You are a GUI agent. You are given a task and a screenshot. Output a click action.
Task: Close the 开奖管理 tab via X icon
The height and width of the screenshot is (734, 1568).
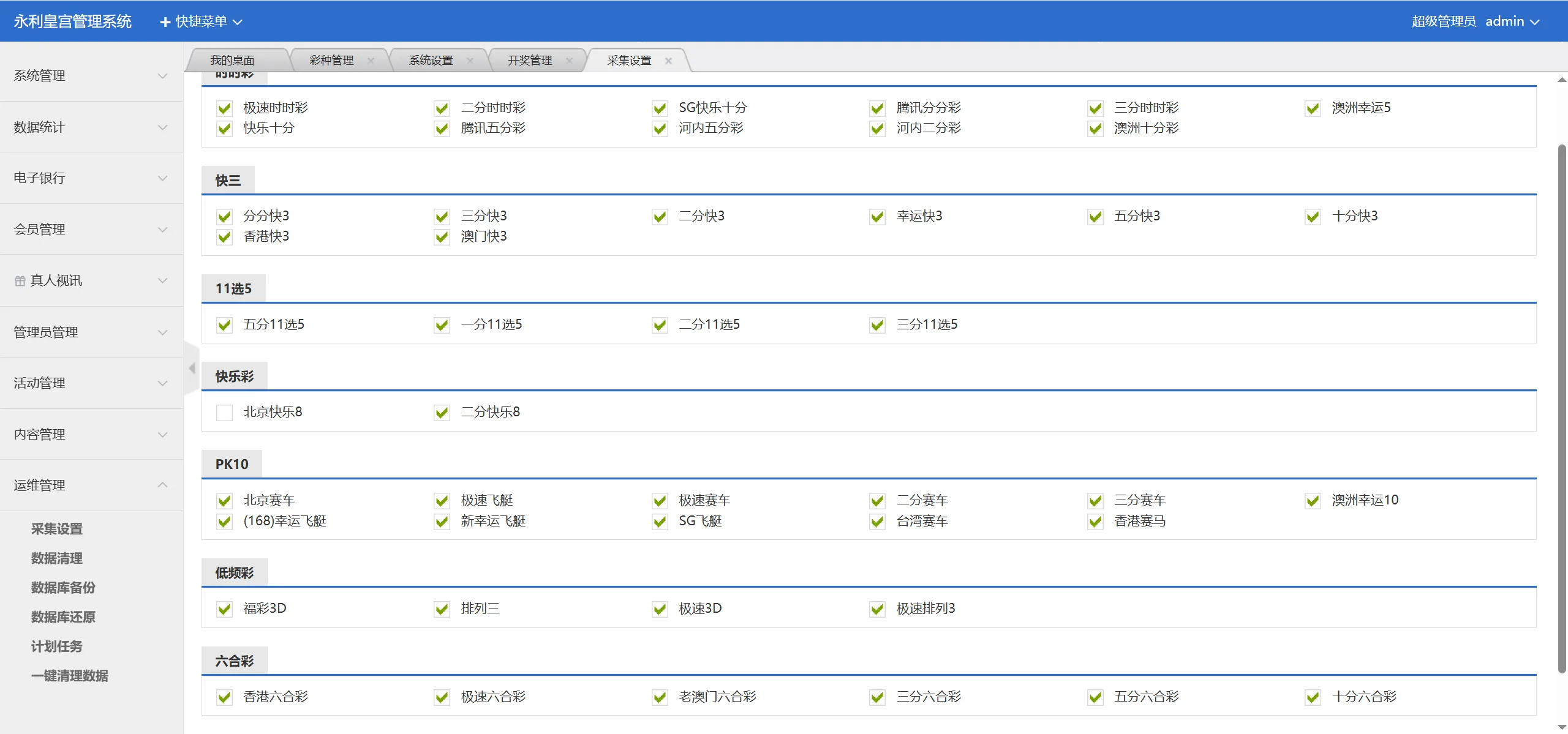pos(569,61)
